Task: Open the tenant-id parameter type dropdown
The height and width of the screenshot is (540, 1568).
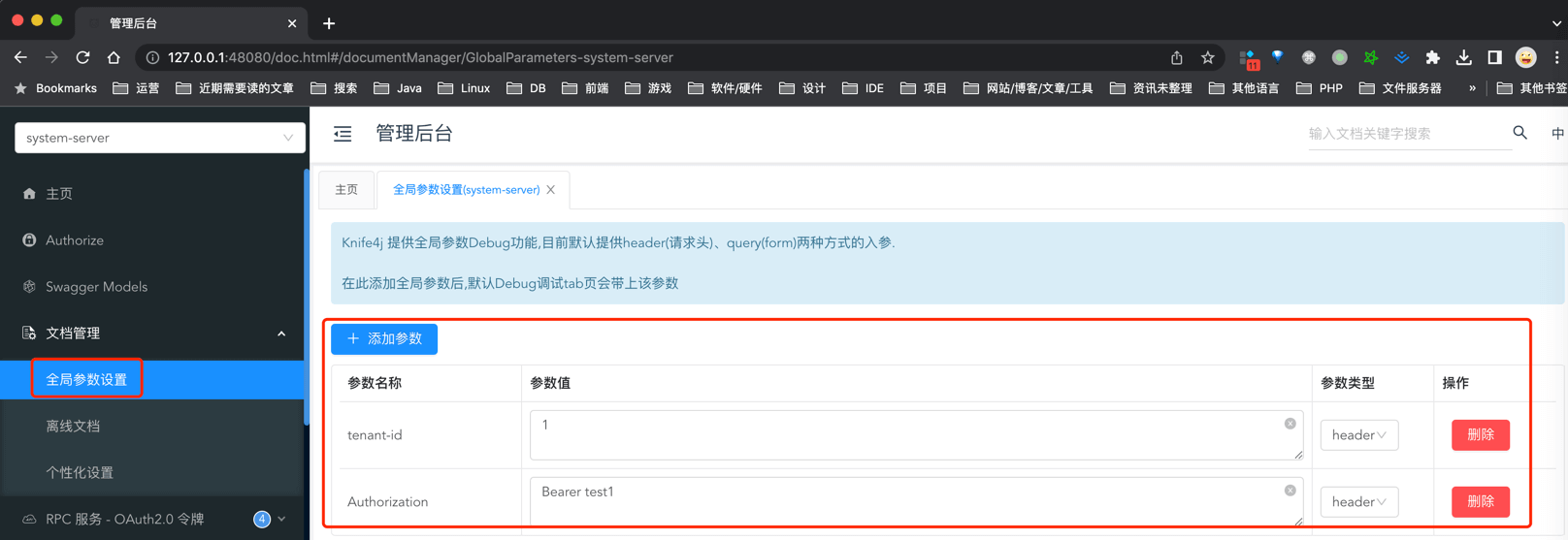Action: (1358, 435)
